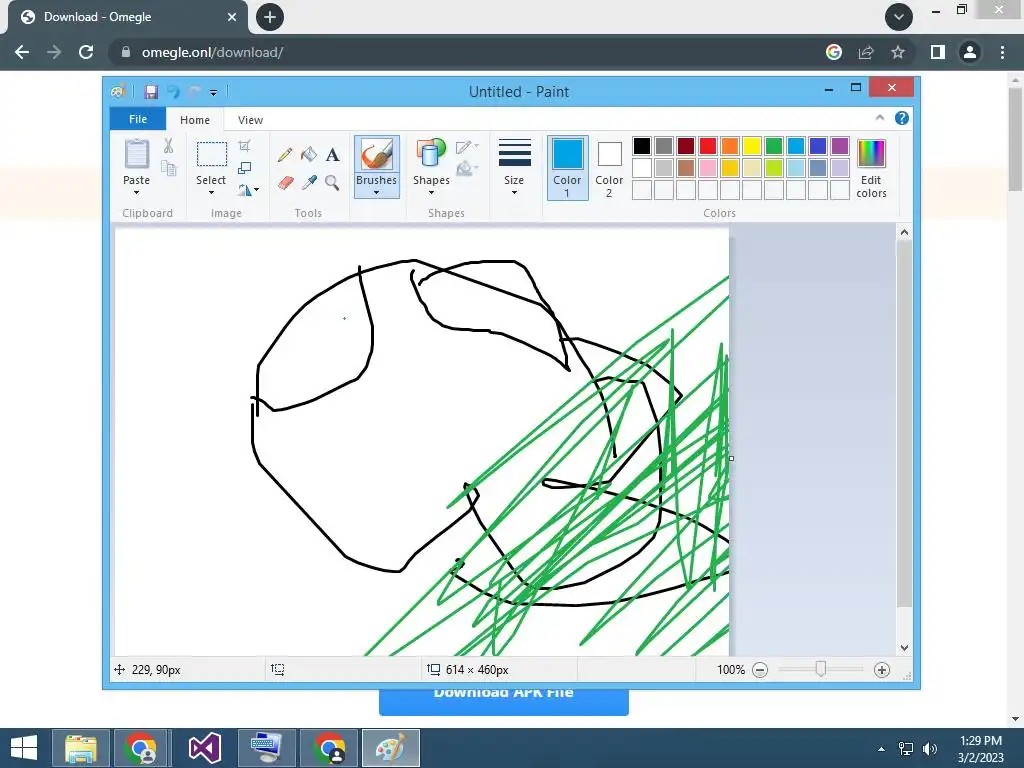
Task: Open the Chrome side panel icon
Action: (x=938, y=52)
